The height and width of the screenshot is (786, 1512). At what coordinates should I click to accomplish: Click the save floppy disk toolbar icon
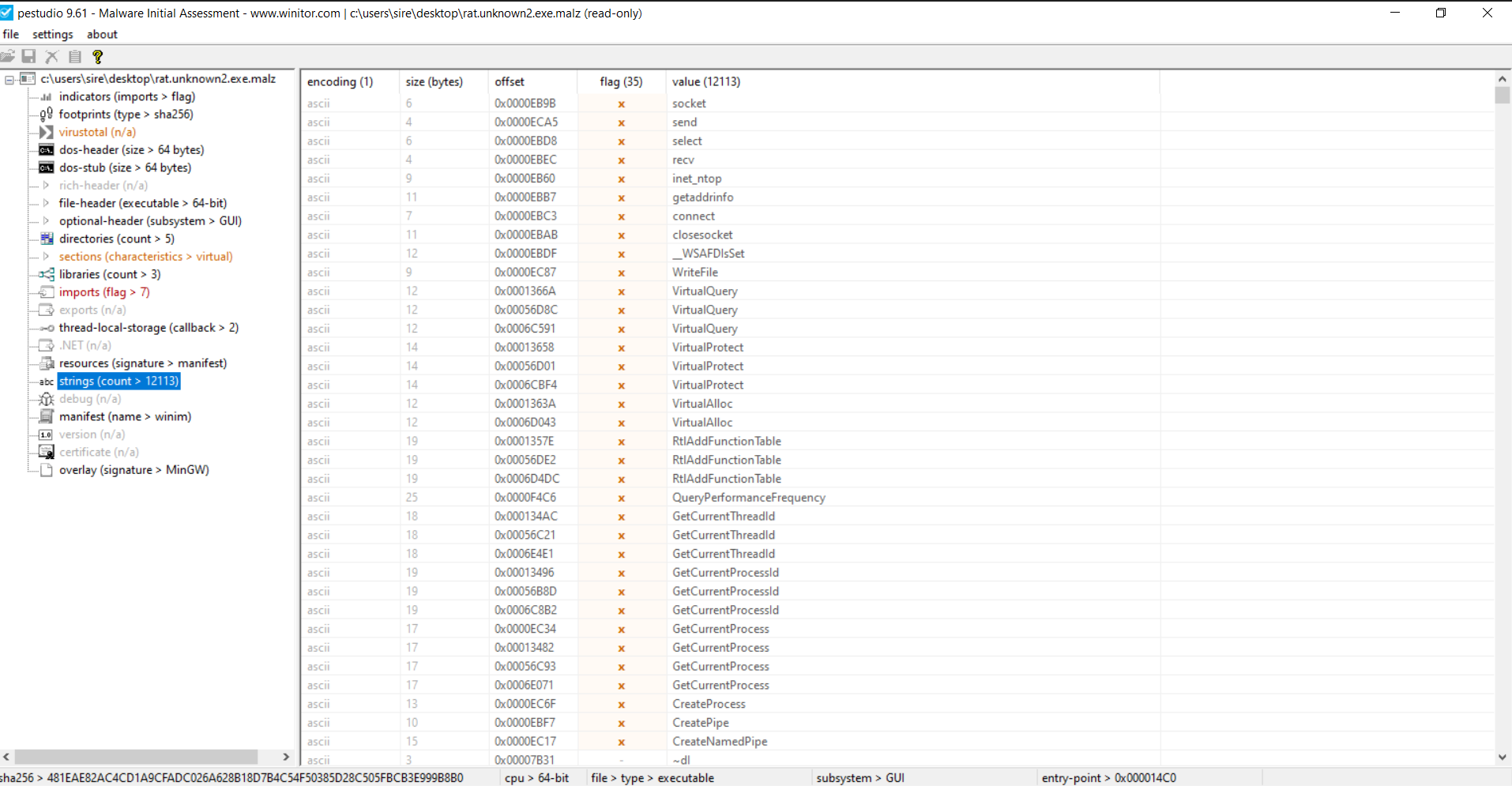click(29, 56)
